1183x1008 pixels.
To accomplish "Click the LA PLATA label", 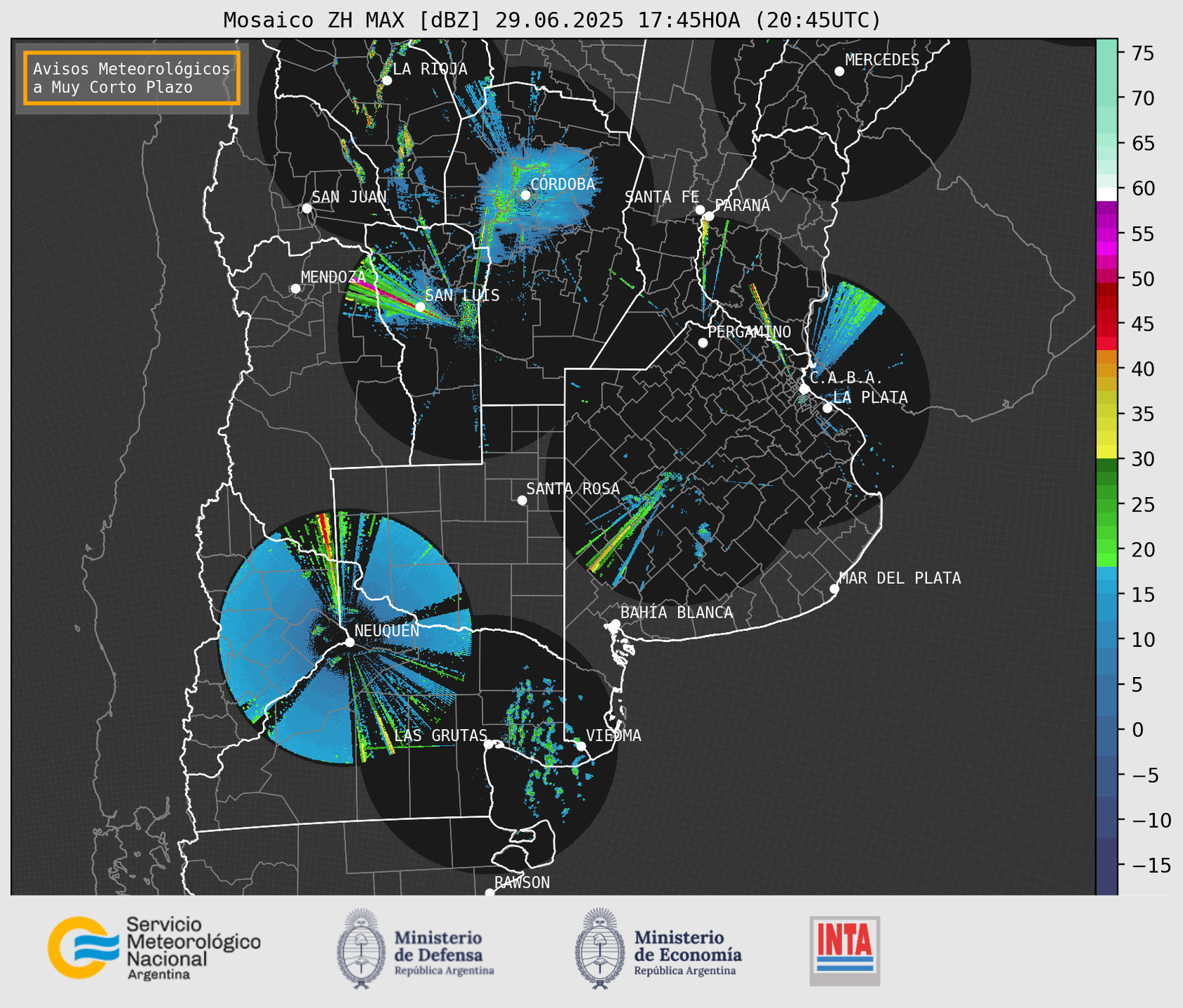I will (870, 397).
